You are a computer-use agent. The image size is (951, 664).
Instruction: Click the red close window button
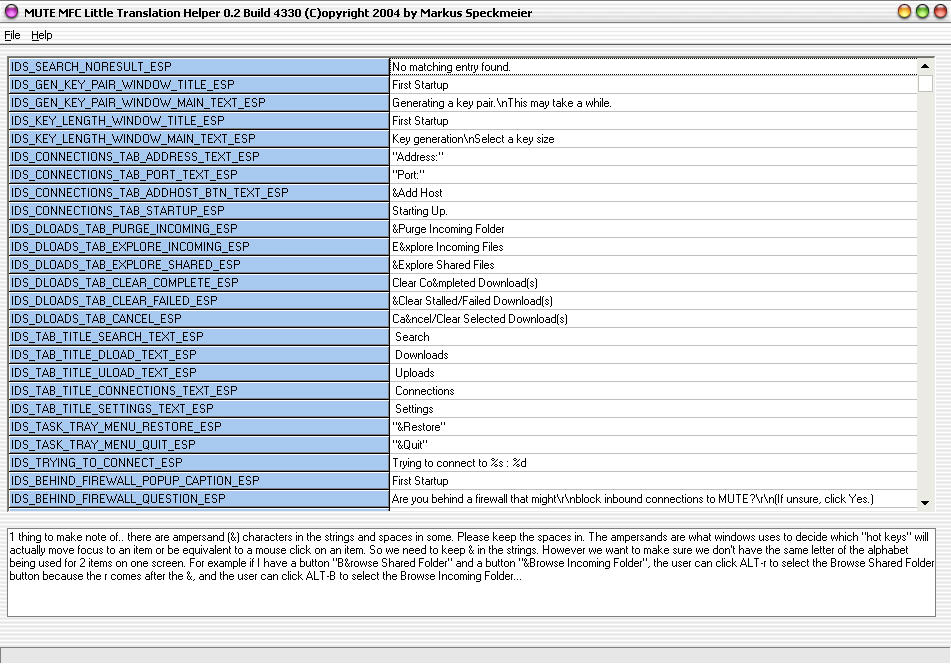[941, 12]
